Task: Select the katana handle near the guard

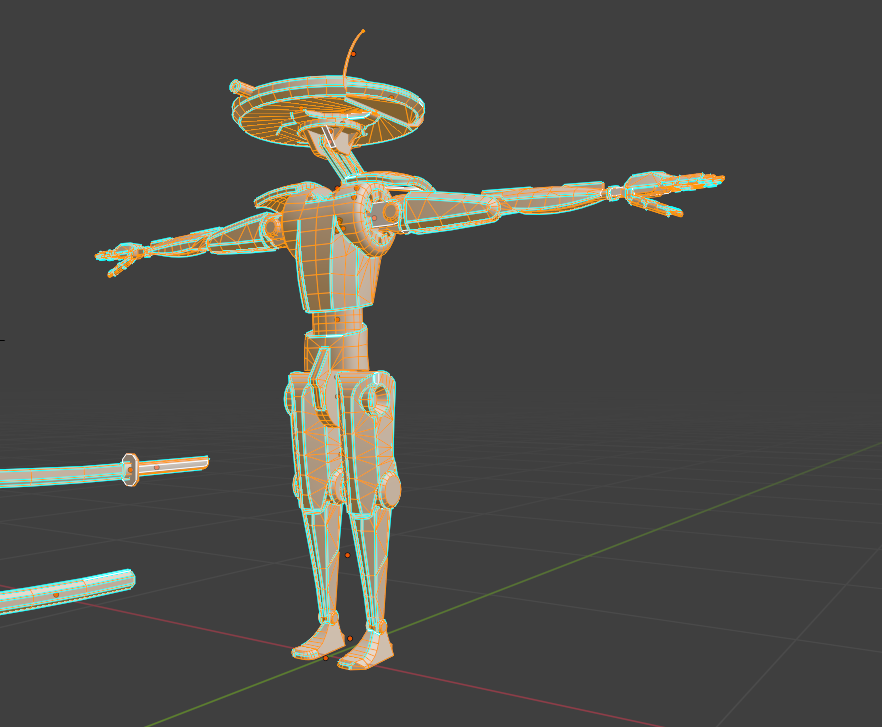Action: (173, 465)
